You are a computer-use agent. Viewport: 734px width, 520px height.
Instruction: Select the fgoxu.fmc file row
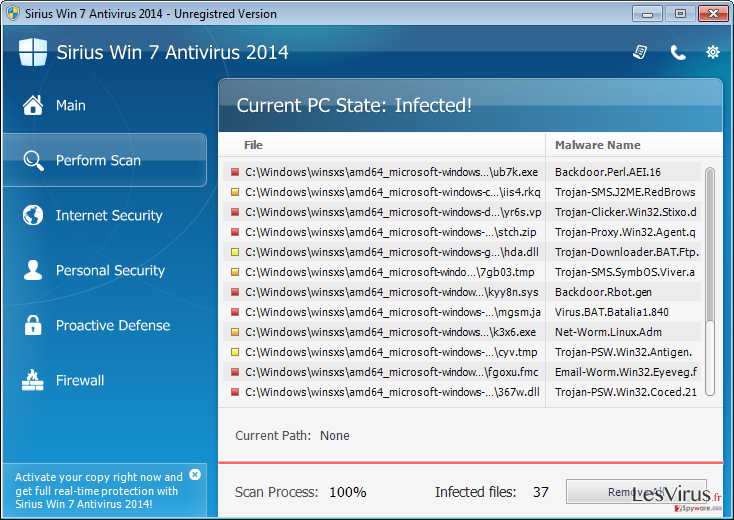tap(462, 372)
